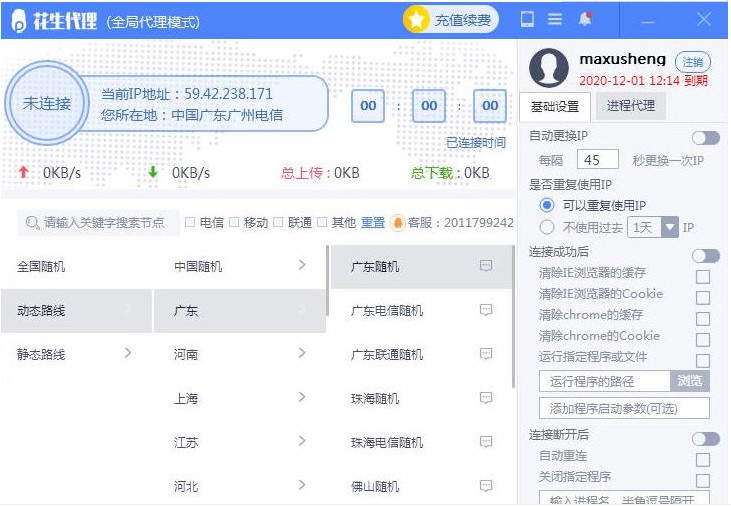Expand 河北 province chevron
Viewport: 731px width, 506px height.
(302, 485)
